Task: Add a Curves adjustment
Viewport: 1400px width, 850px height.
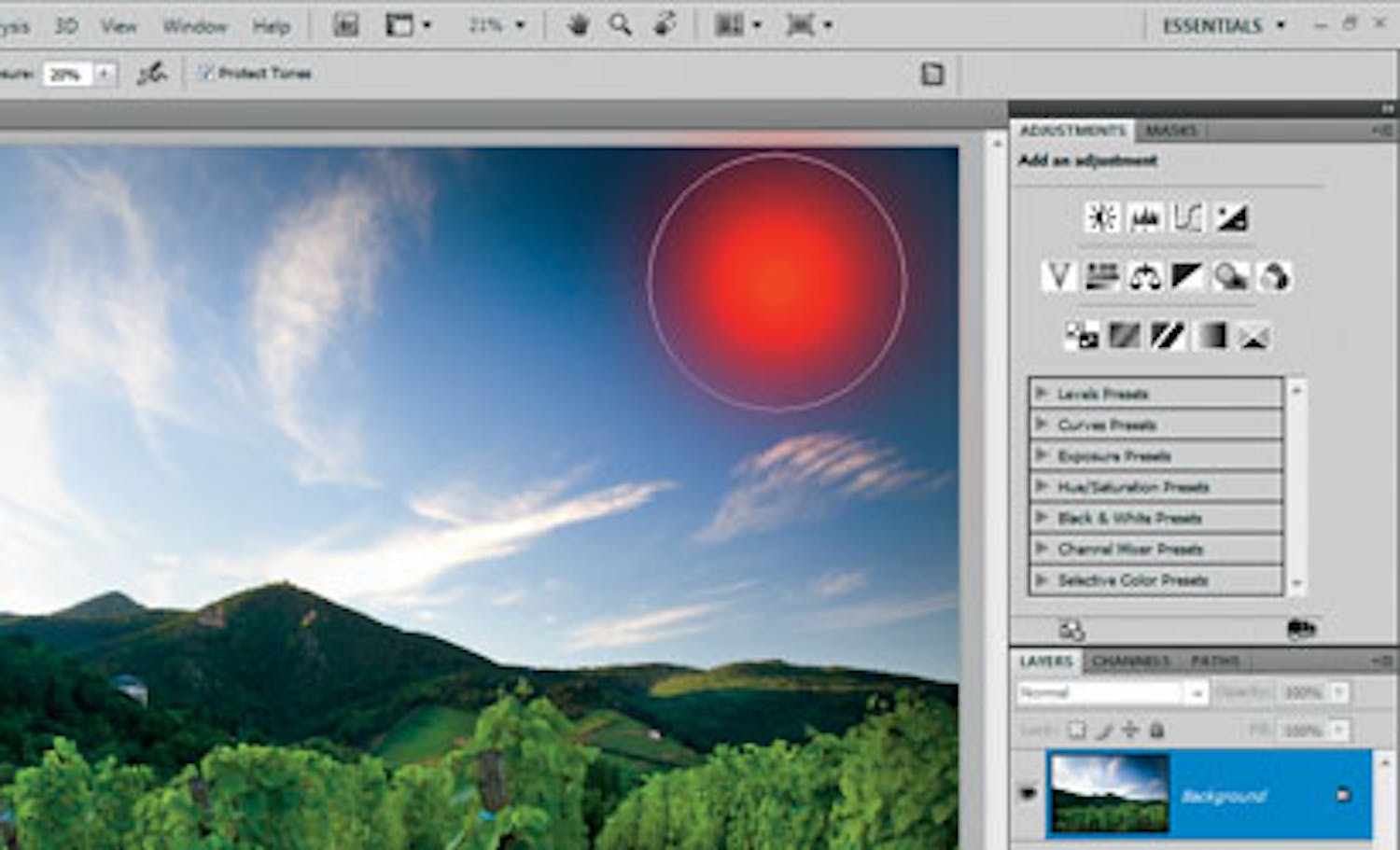Action: (1187, 218)
